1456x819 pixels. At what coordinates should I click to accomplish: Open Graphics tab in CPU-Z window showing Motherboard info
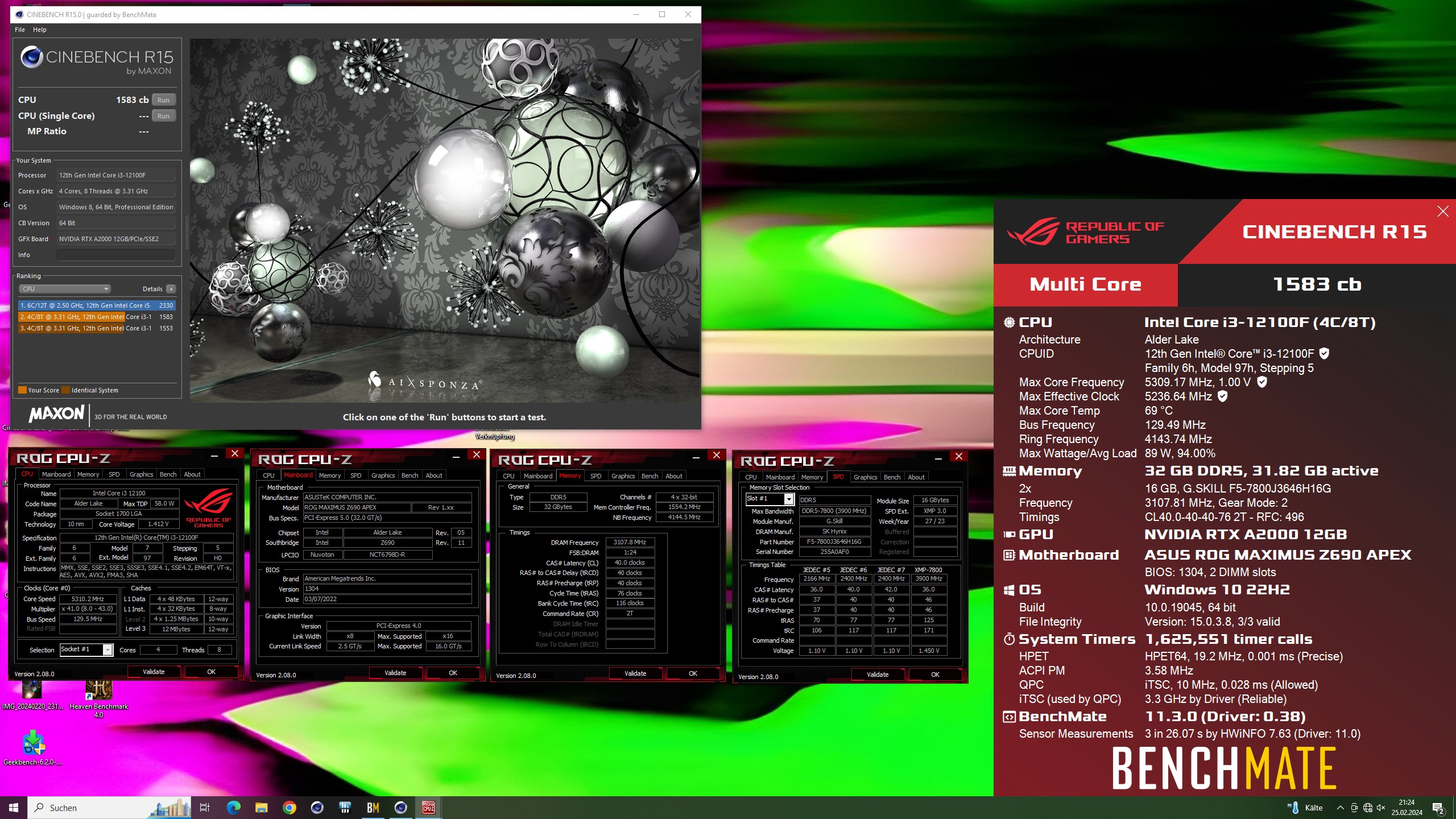pos(383,475)
